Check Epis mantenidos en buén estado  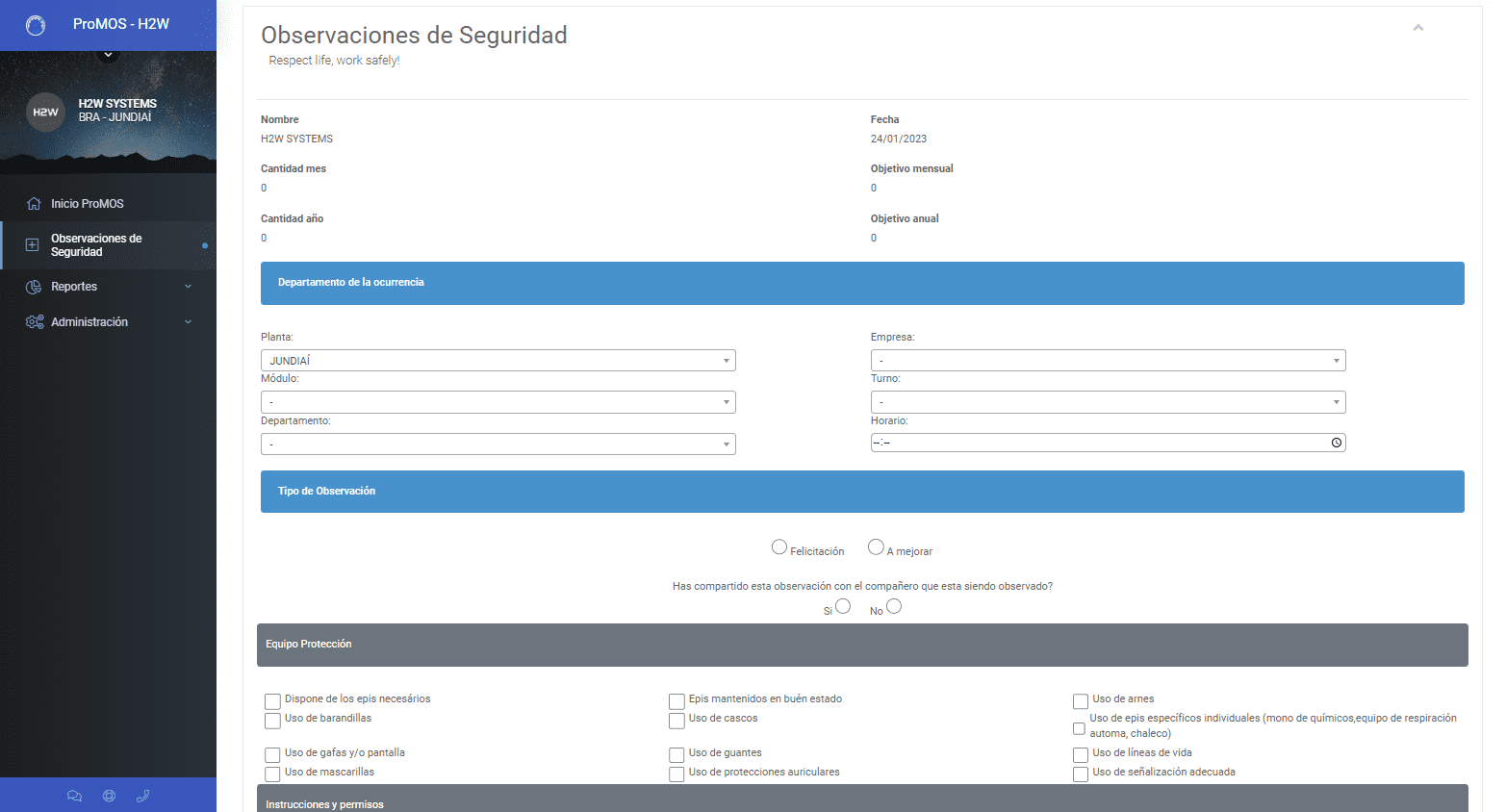click(x=676, y=701)
